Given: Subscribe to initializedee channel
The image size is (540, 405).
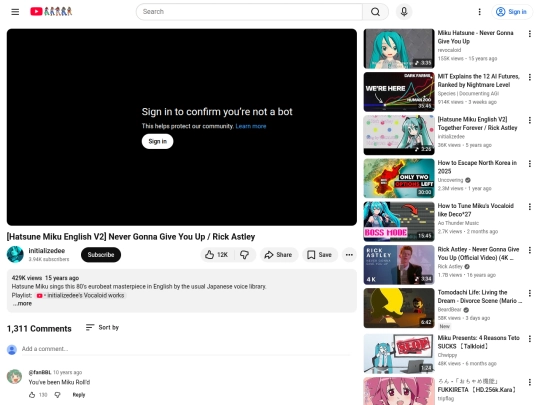Looking at the screenshot, I should click(101, 255).
